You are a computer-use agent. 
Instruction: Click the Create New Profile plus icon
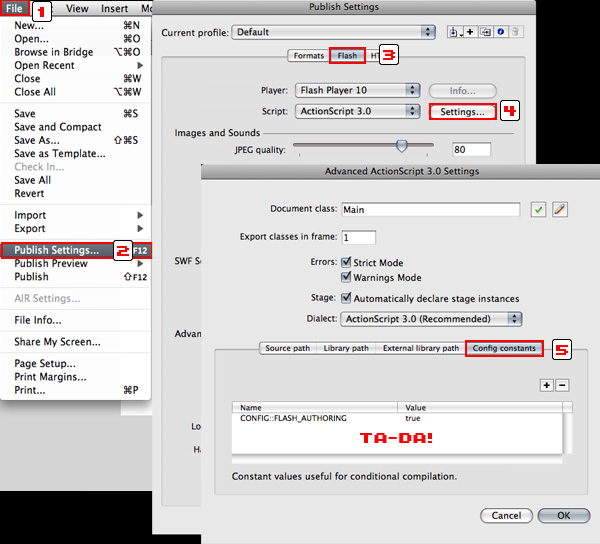(x=470, y=32)
